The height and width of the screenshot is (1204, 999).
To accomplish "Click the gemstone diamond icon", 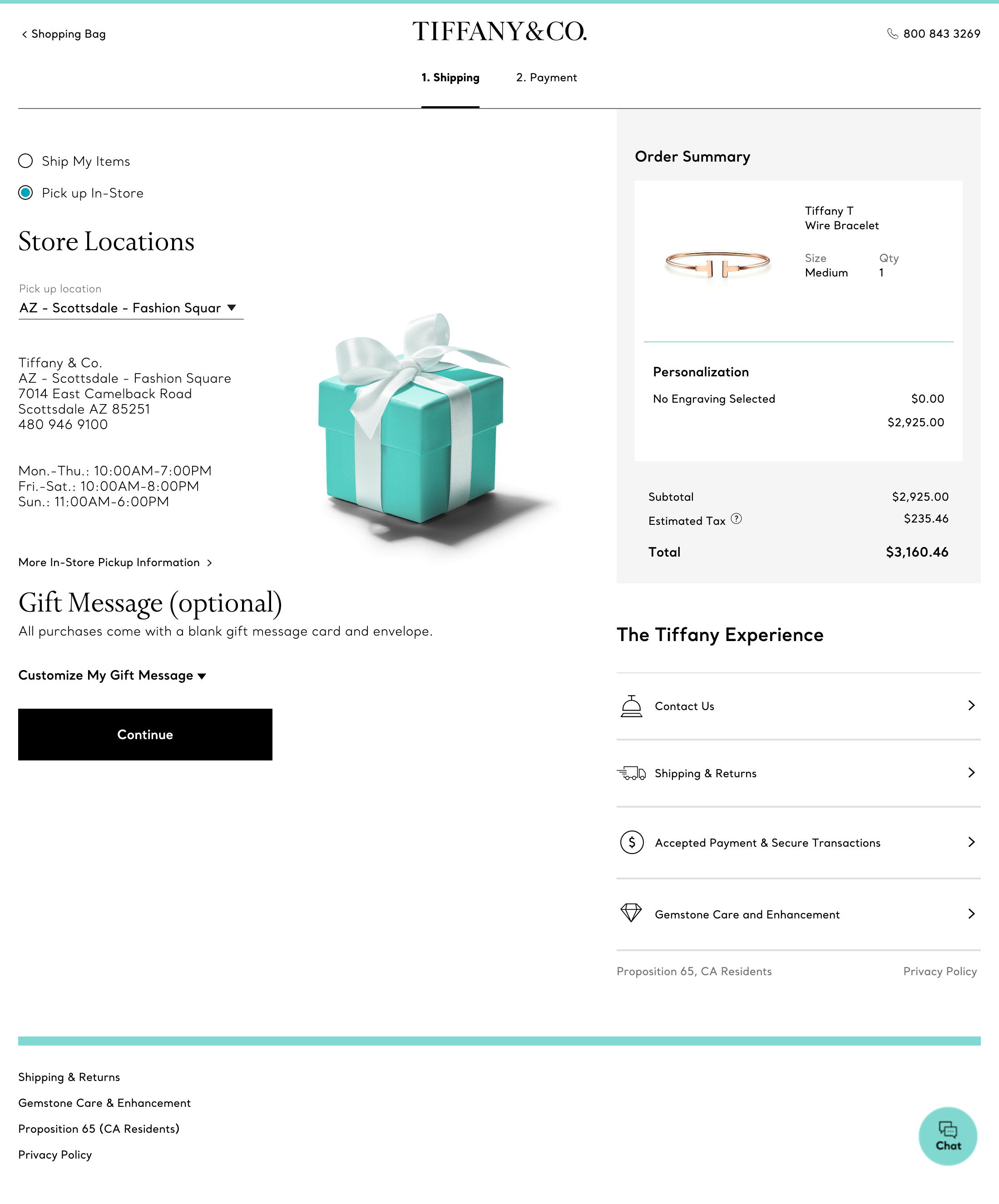I will [x=631, y=913].
